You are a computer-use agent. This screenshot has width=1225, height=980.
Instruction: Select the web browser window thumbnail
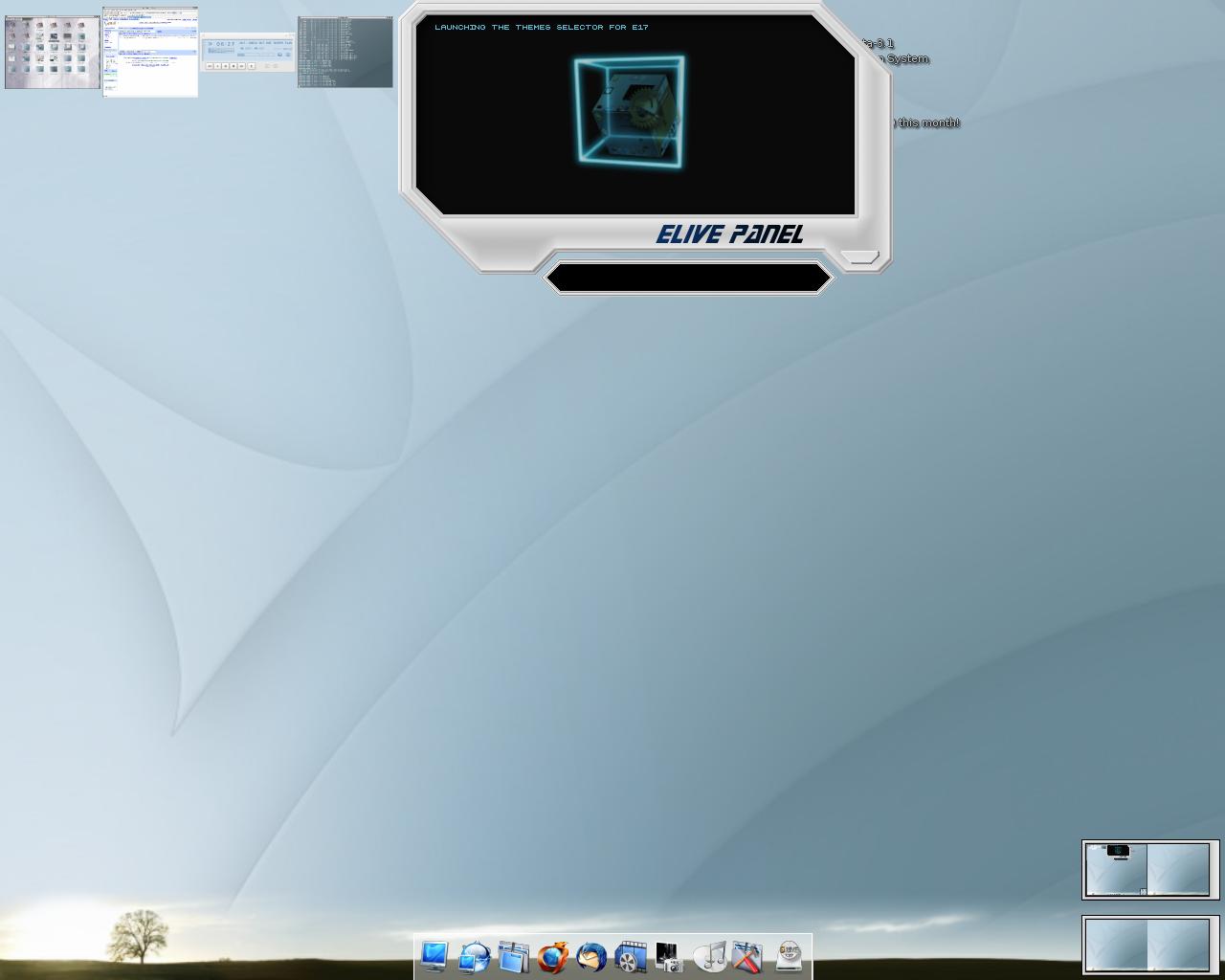[150, 52]
